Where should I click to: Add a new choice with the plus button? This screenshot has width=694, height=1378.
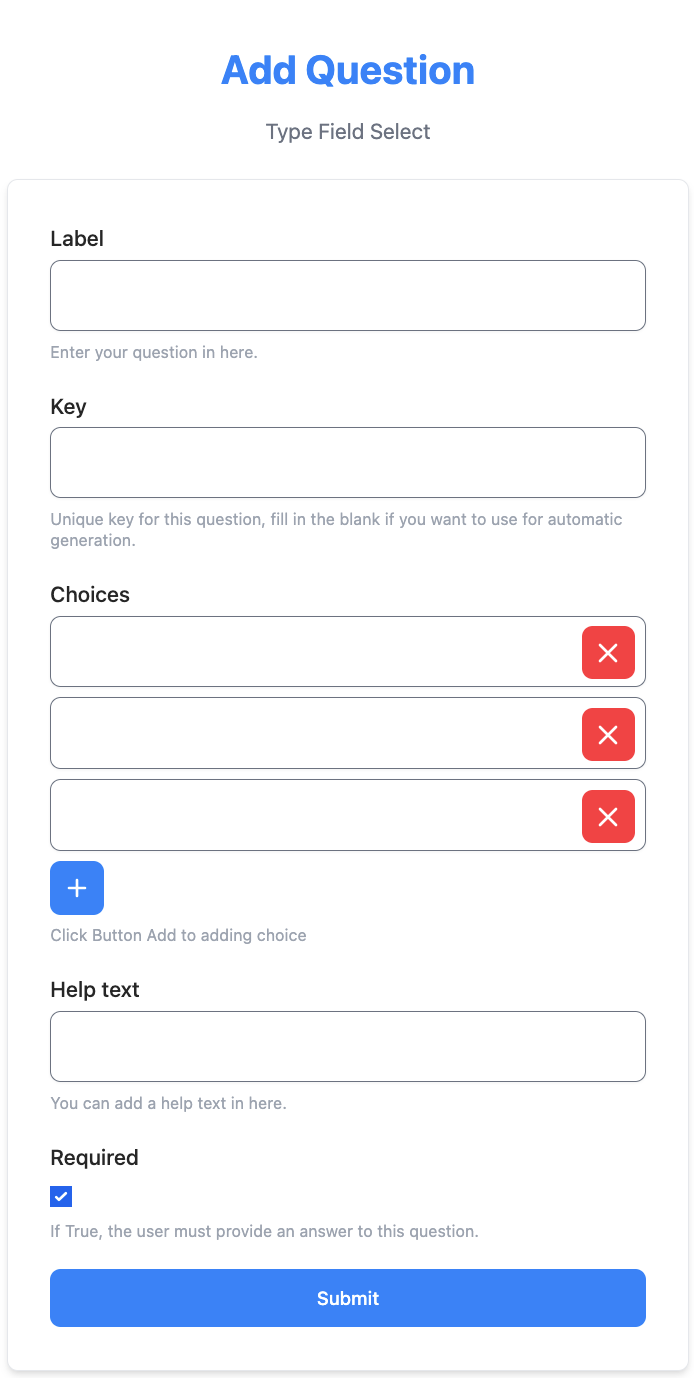point(77,888)
